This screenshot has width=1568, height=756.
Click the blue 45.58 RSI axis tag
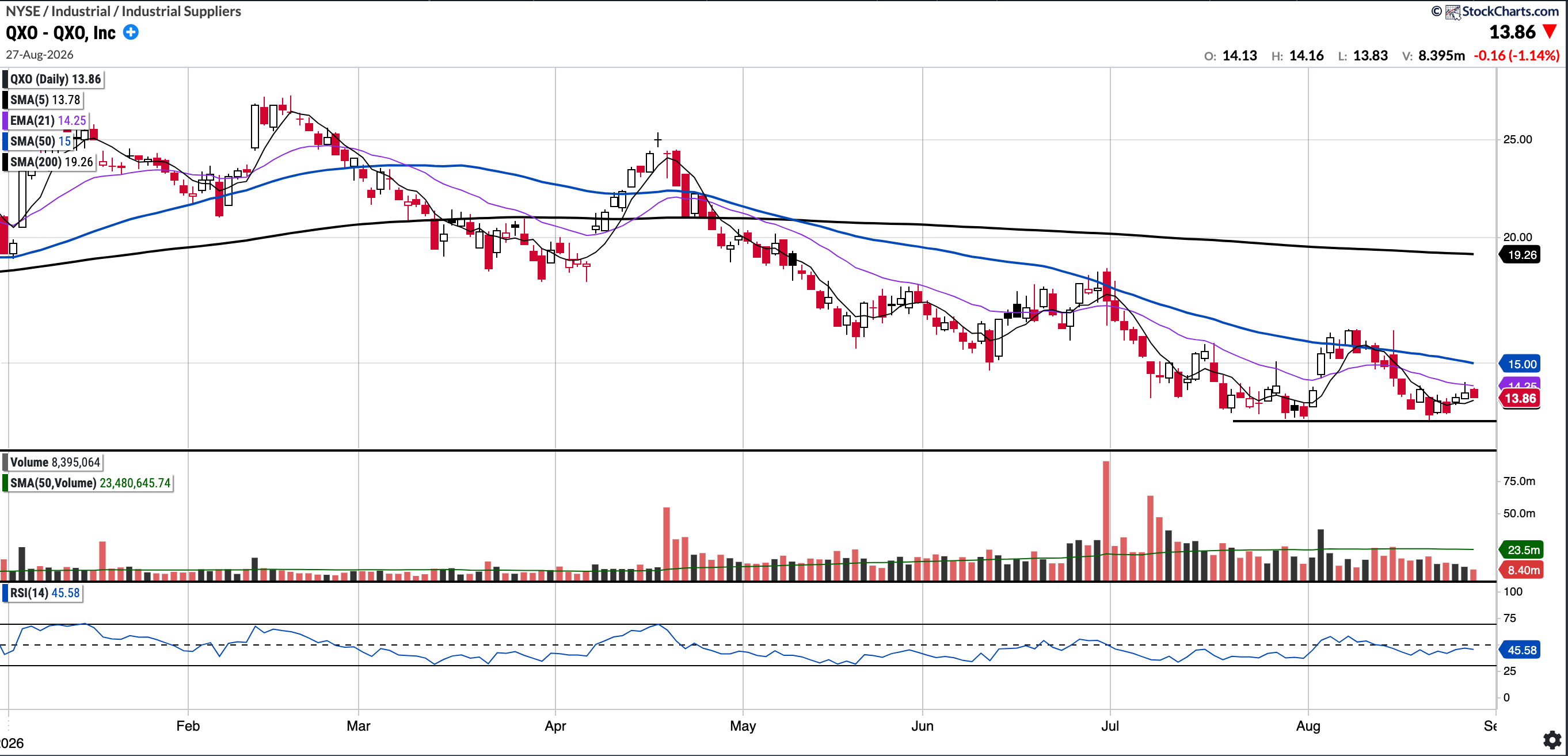click(x=1520, y=650)
